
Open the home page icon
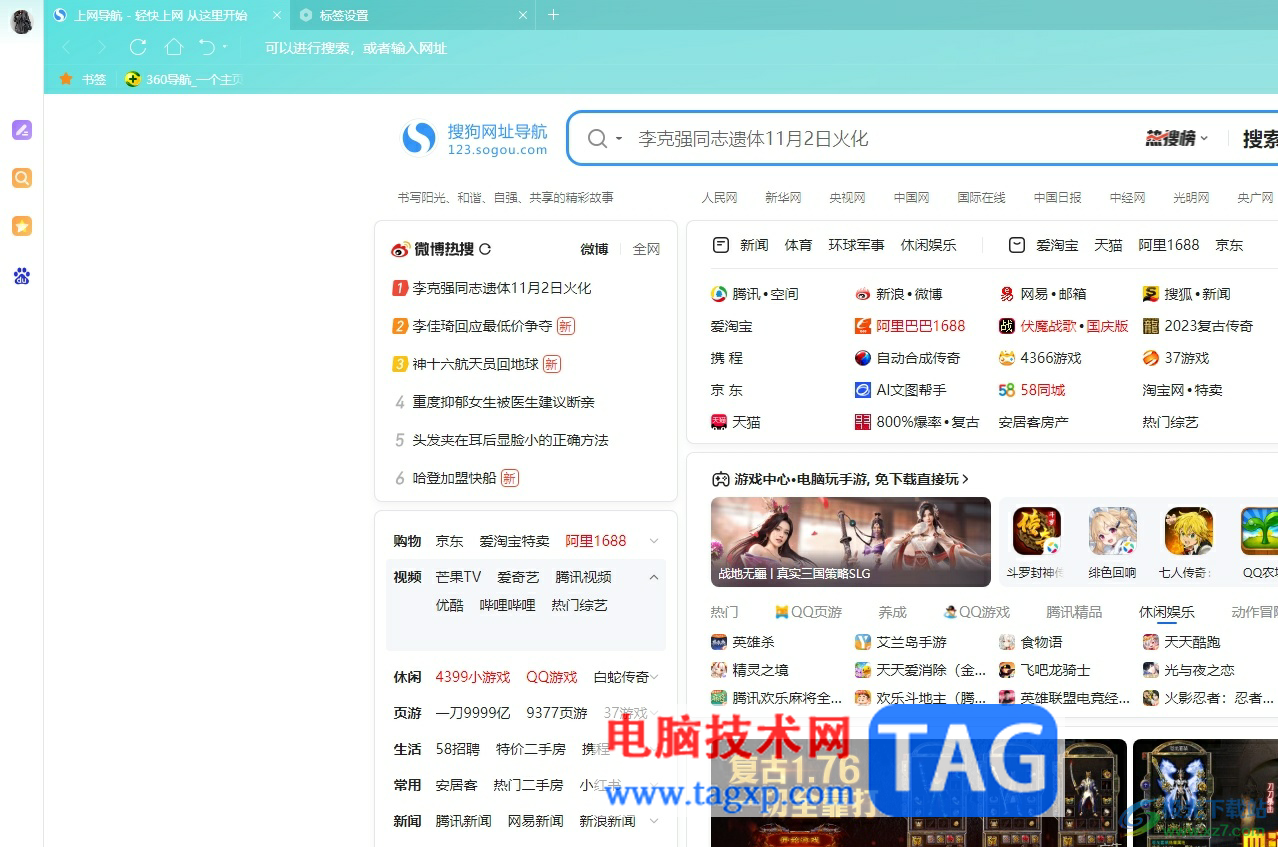pos(174,47)
